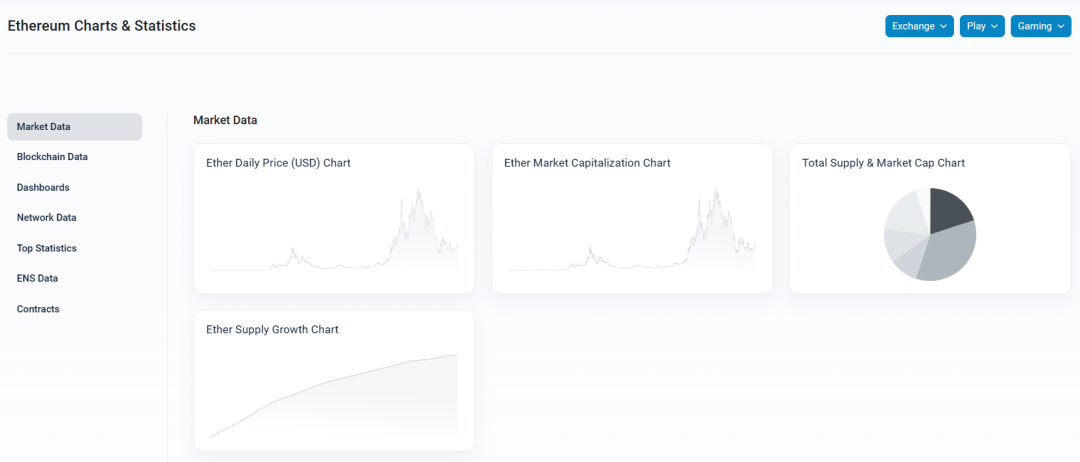Click Total Supply & Market Cap Chart title
This screenshot has height=462, width=1080.
[x=883, y=163]
